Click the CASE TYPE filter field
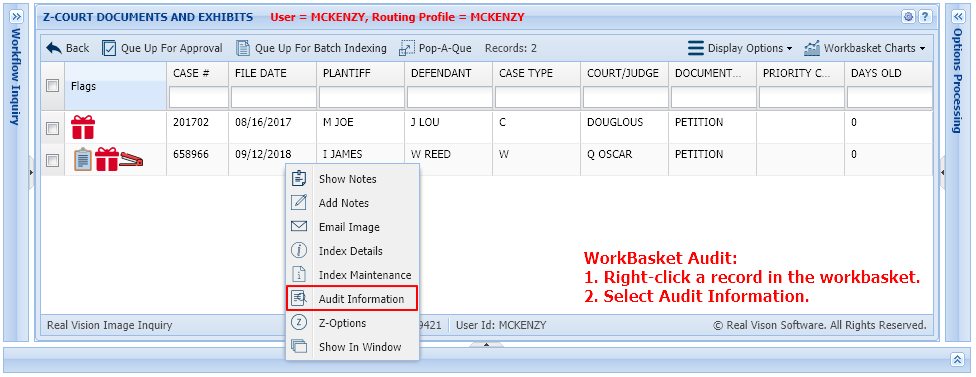The width and height of the screenshot is (976, 377). 537,98
